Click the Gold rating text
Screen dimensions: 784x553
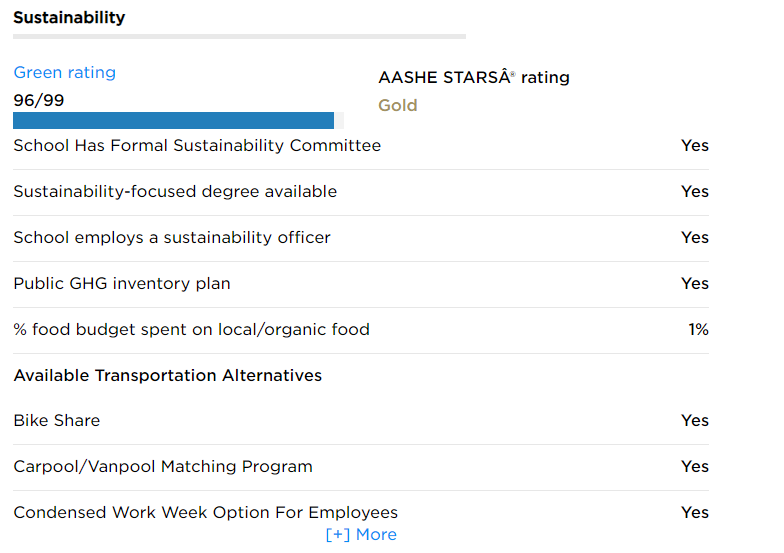[398, 106]
